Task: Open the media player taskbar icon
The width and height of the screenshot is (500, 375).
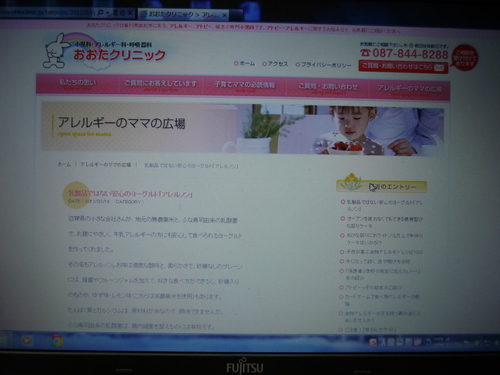Action: tap(27, 340)
